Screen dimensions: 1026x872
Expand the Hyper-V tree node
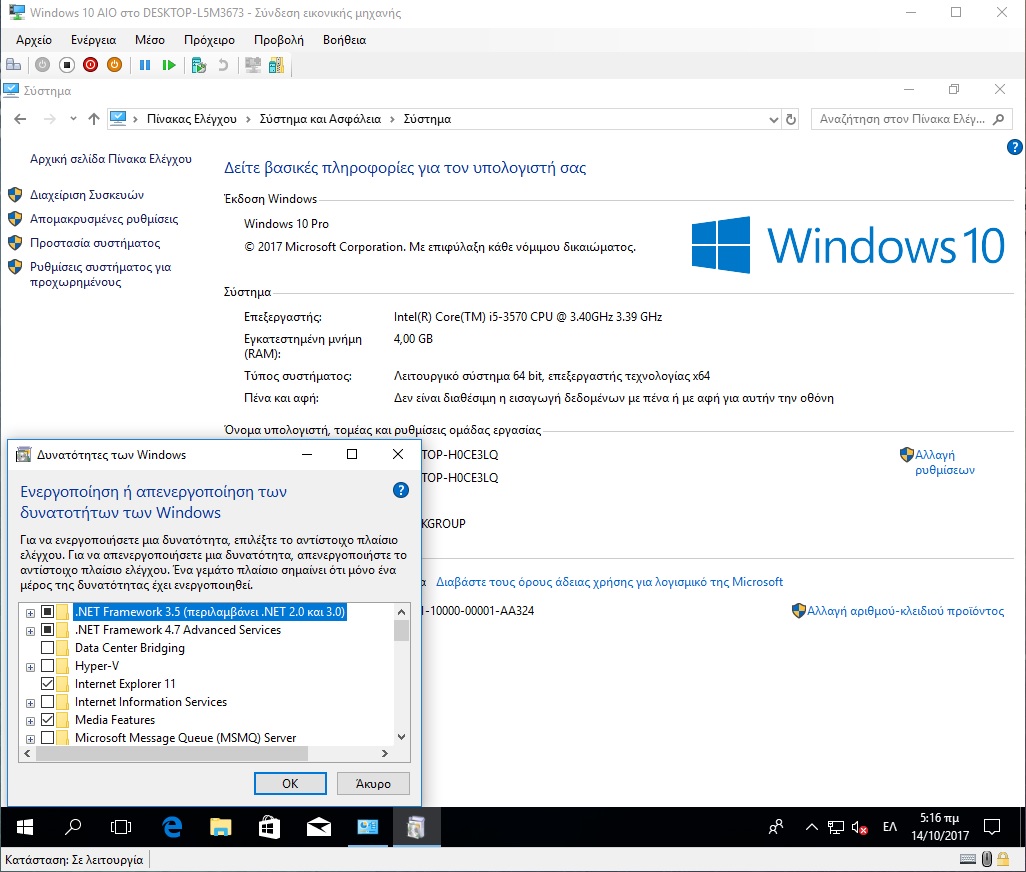[x=30, y=667]
